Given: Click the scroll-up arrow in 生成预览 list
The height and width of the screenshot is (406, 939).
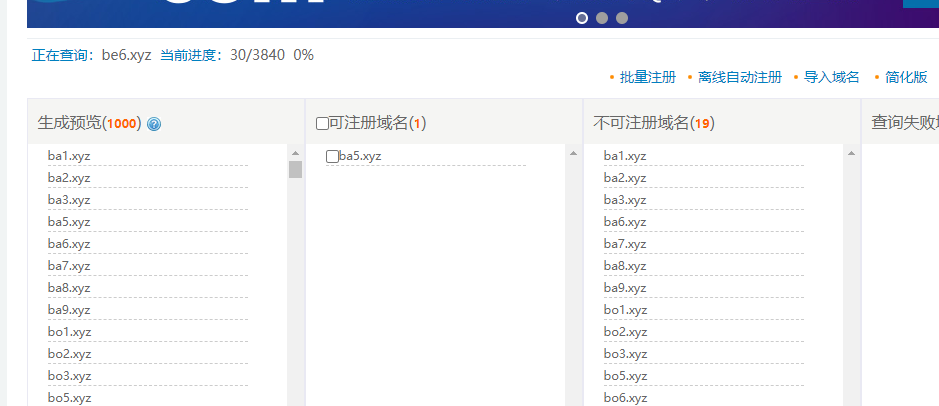Looking at the screenshot, I should pyautogui.click(x=295, y=153).
